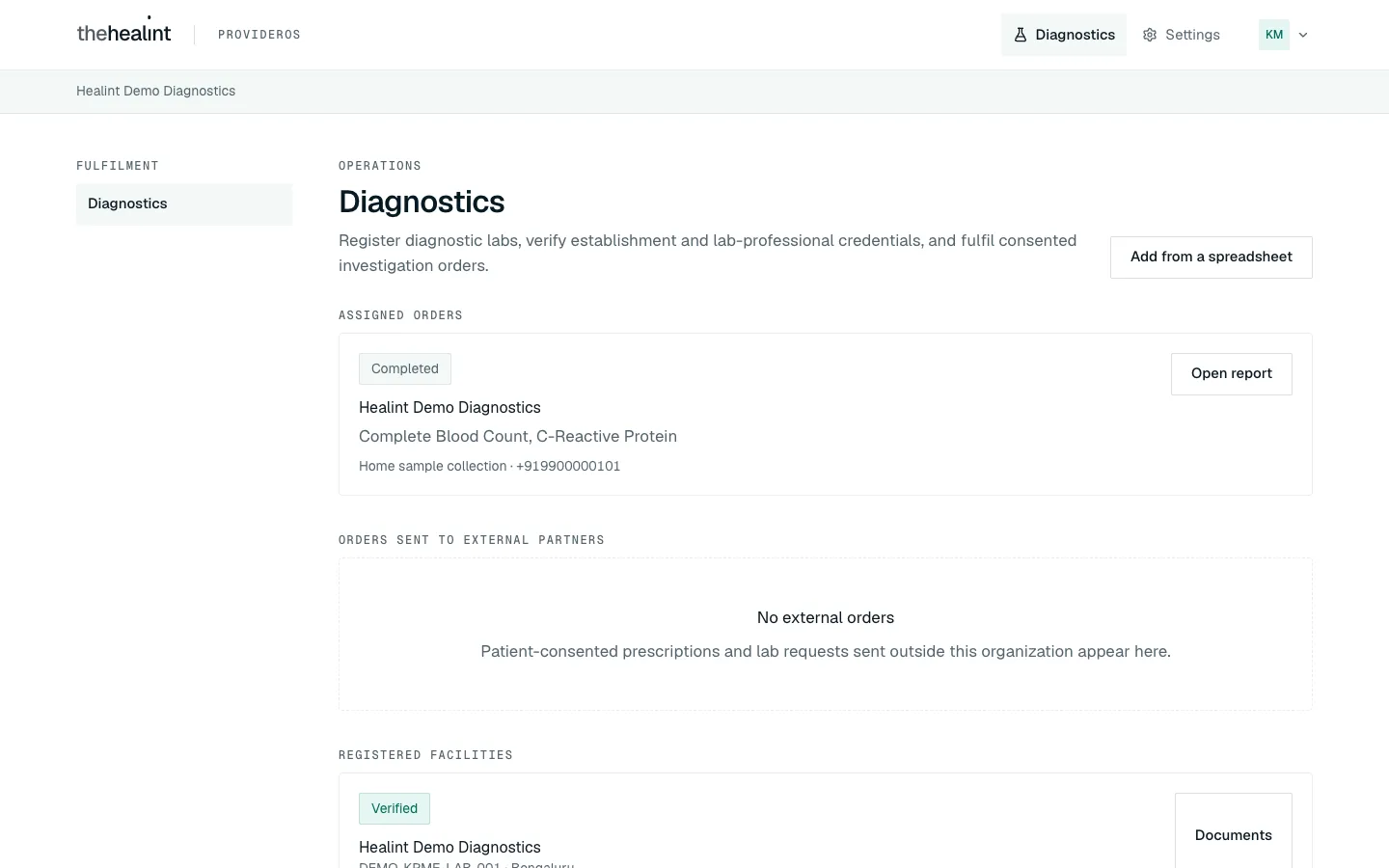The height and width of the screenshot is (868, 1389).
Task: Click the Diagnostics page heading
Action: (422, 202)
